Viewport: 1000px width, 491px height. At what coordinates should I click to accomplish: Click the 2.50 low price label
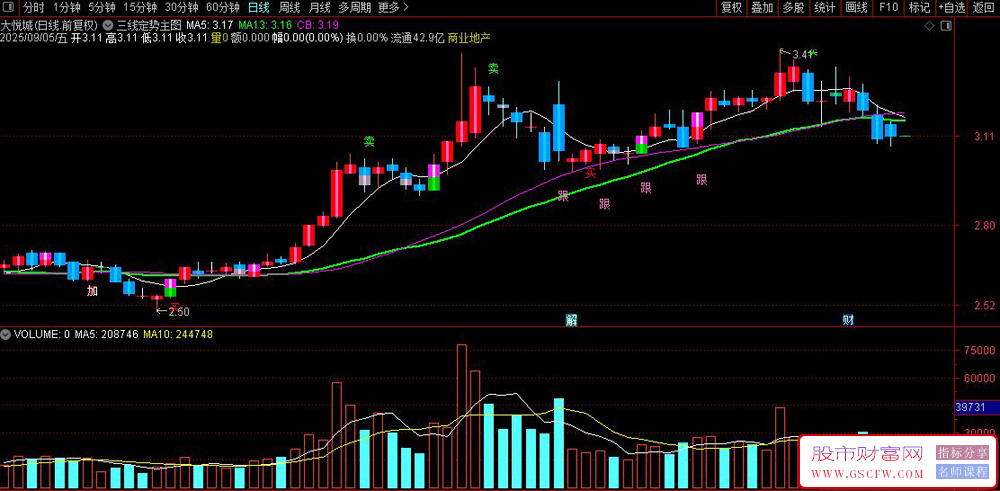(x=179, y=312)
